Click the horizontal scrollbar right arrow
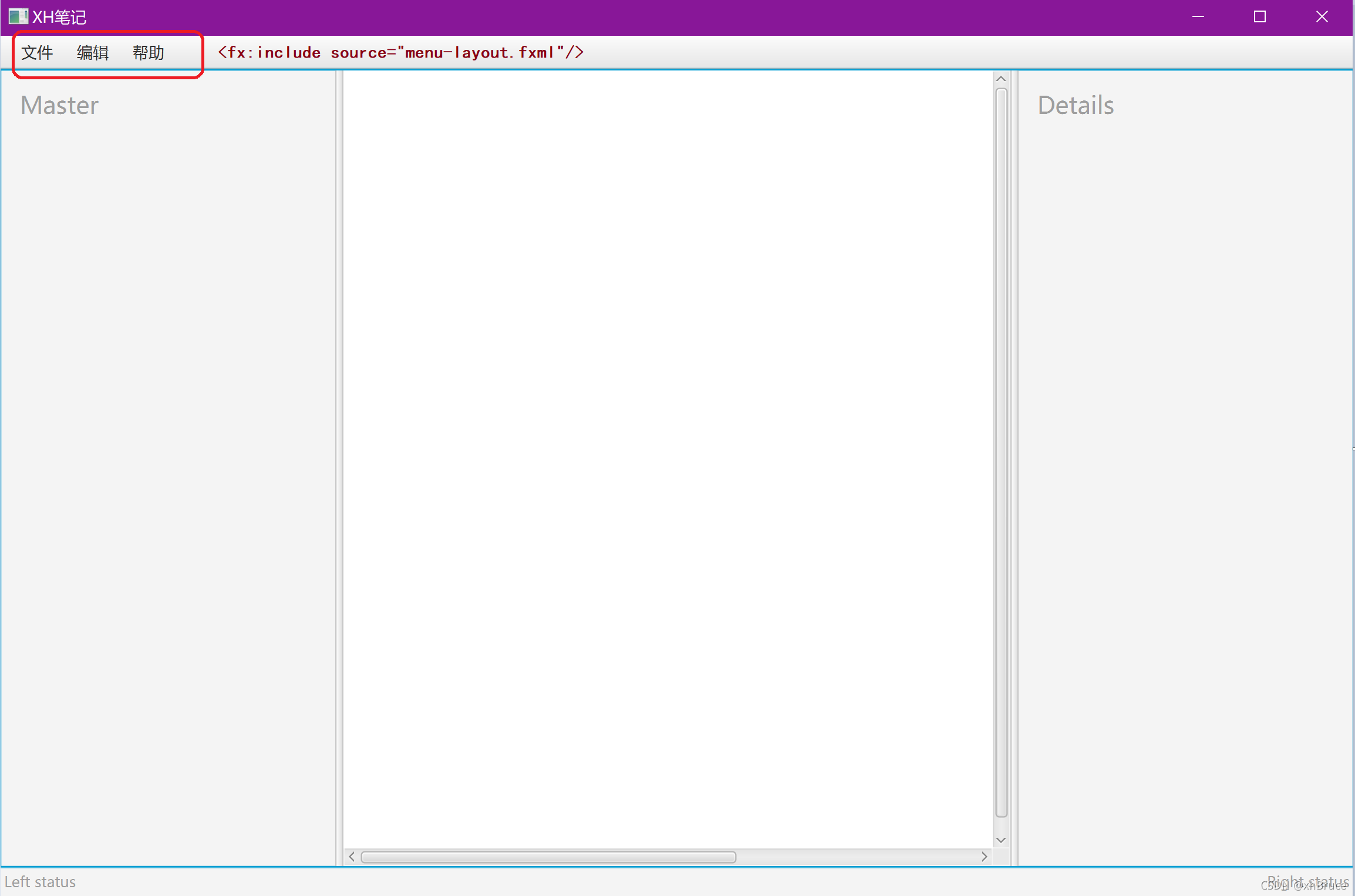1355x896 pixels. 985,857
